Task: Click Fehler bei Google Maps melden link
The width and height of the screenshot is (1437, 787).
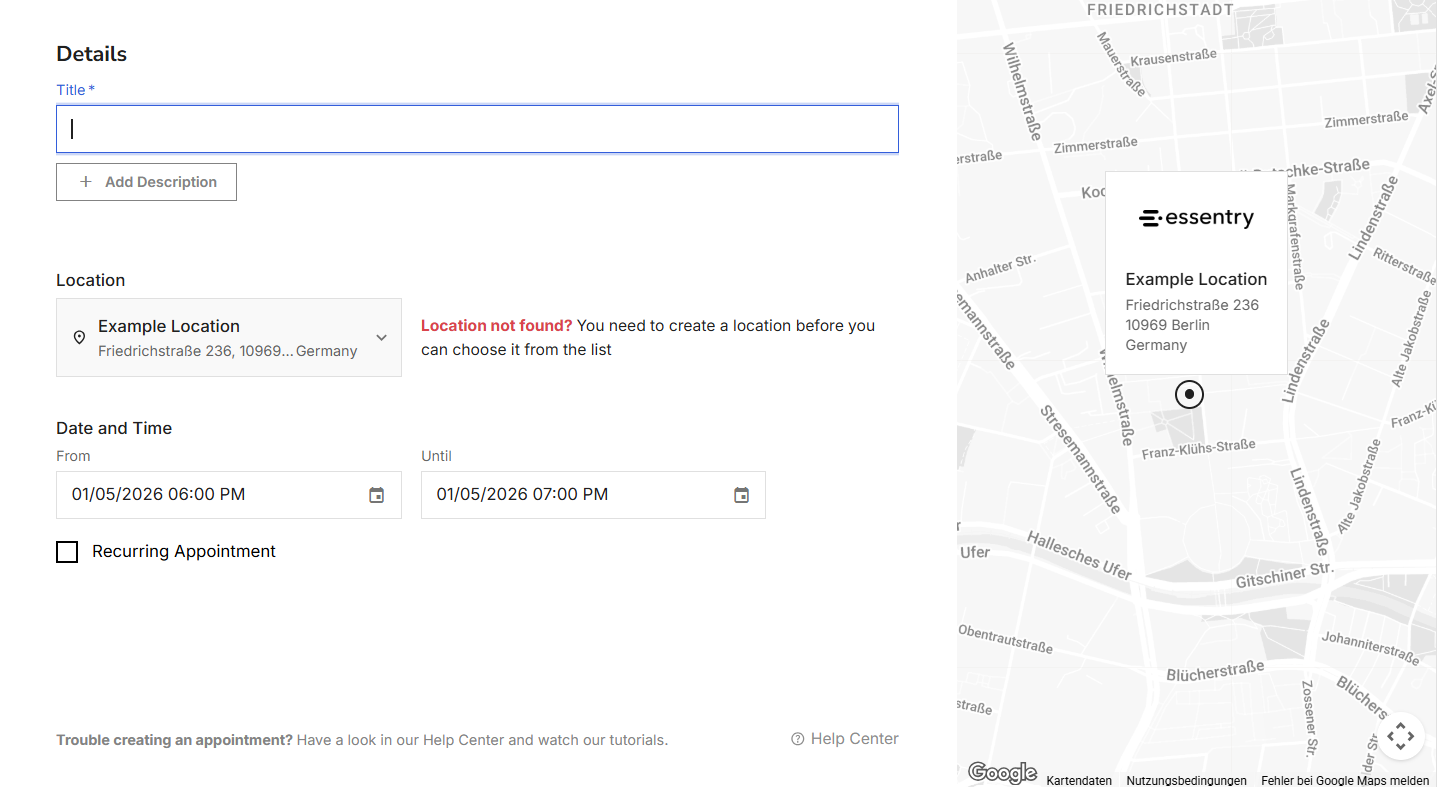Action: pos(1345,781)
